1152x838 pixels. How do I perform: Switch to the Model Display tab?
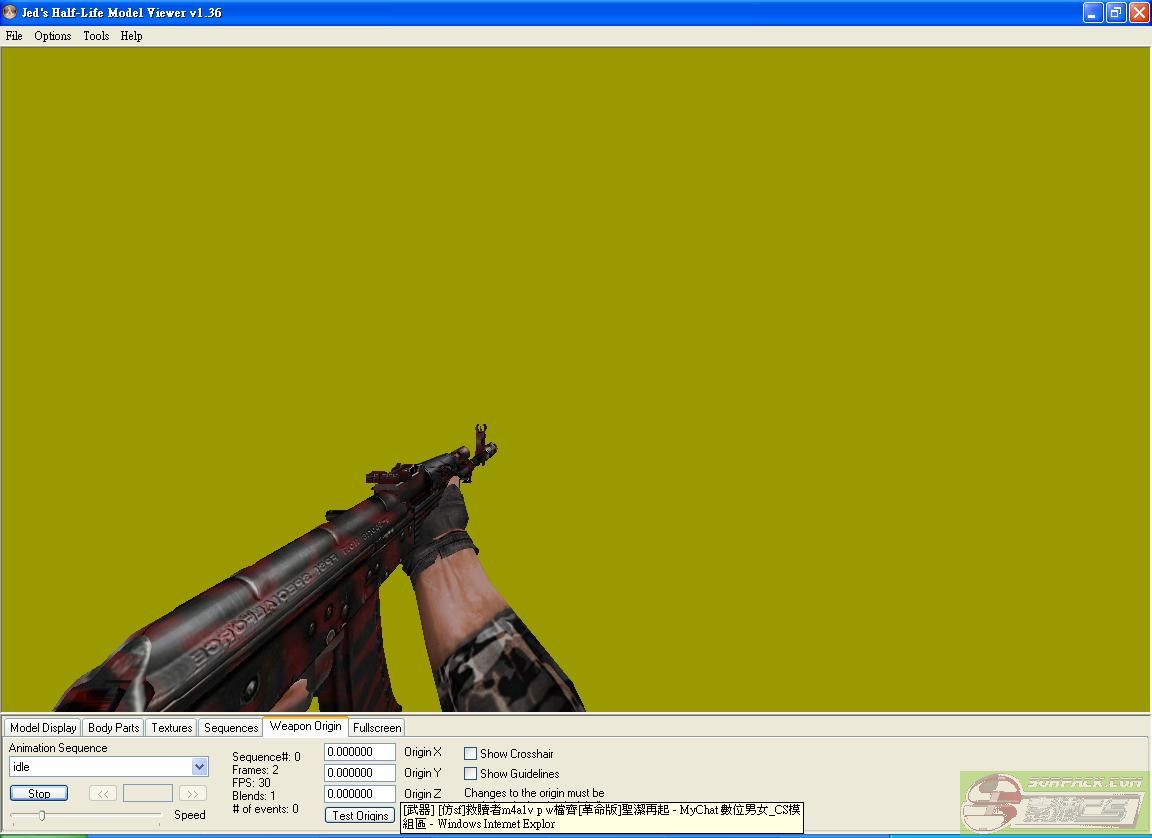coord(43,727)
